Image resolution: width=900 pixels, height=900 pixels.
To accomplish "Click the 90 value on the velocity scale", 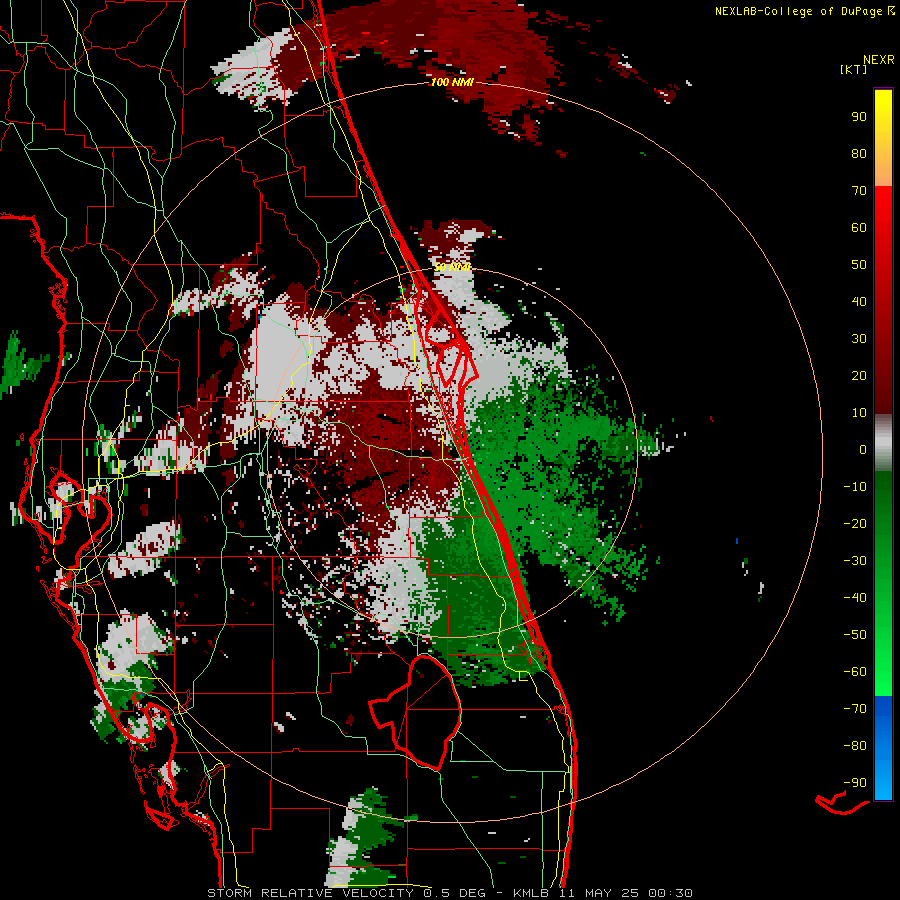I will tap(859, 117).
